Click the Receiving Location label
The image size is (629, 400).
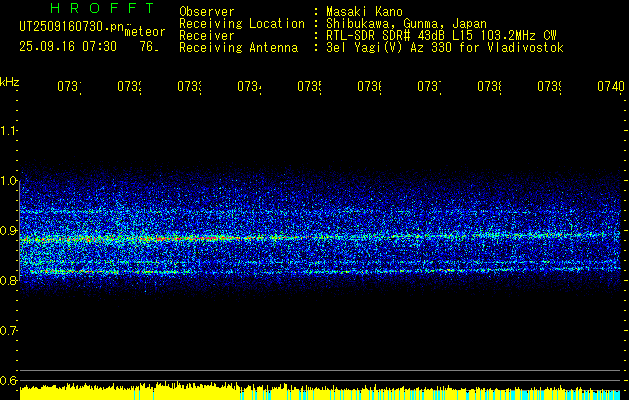(242, 24)
